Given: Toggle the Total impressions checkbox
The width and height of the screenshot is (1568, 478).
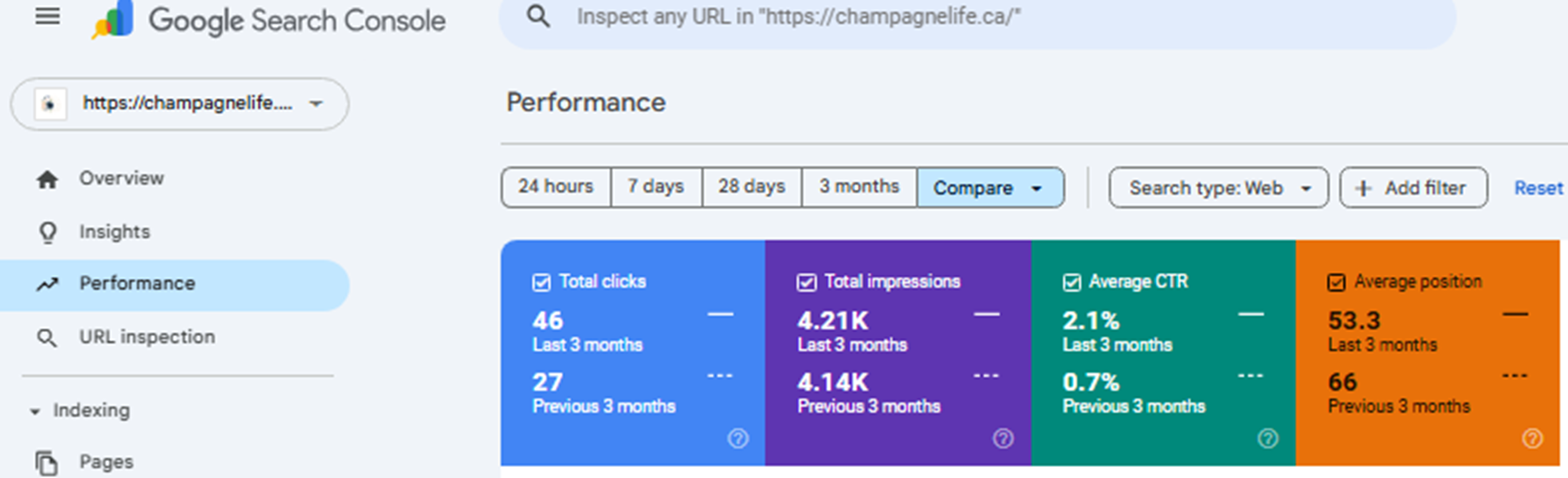Looking at the screenshot, I should point(807,282).
